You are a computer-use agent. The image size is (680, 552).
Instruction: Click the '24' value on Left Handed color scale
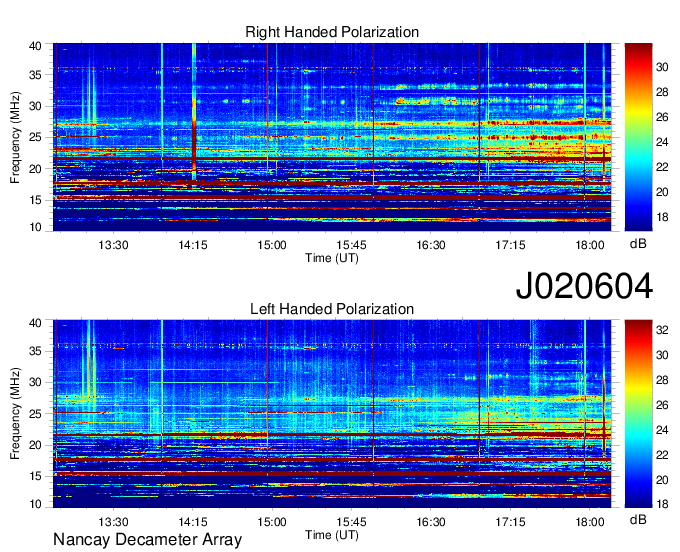point(662,430)
